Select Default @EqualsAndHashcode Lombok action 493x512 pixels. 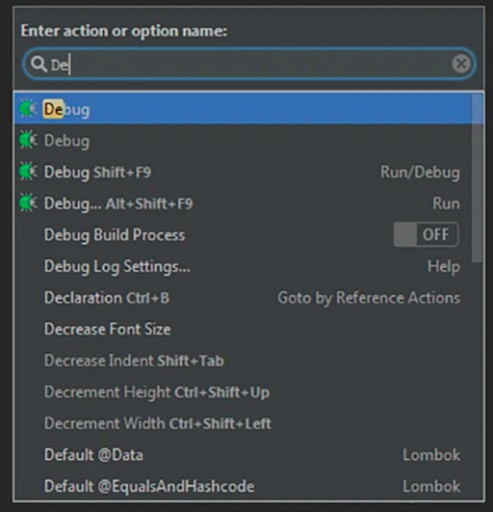click(x=243, y=486)
